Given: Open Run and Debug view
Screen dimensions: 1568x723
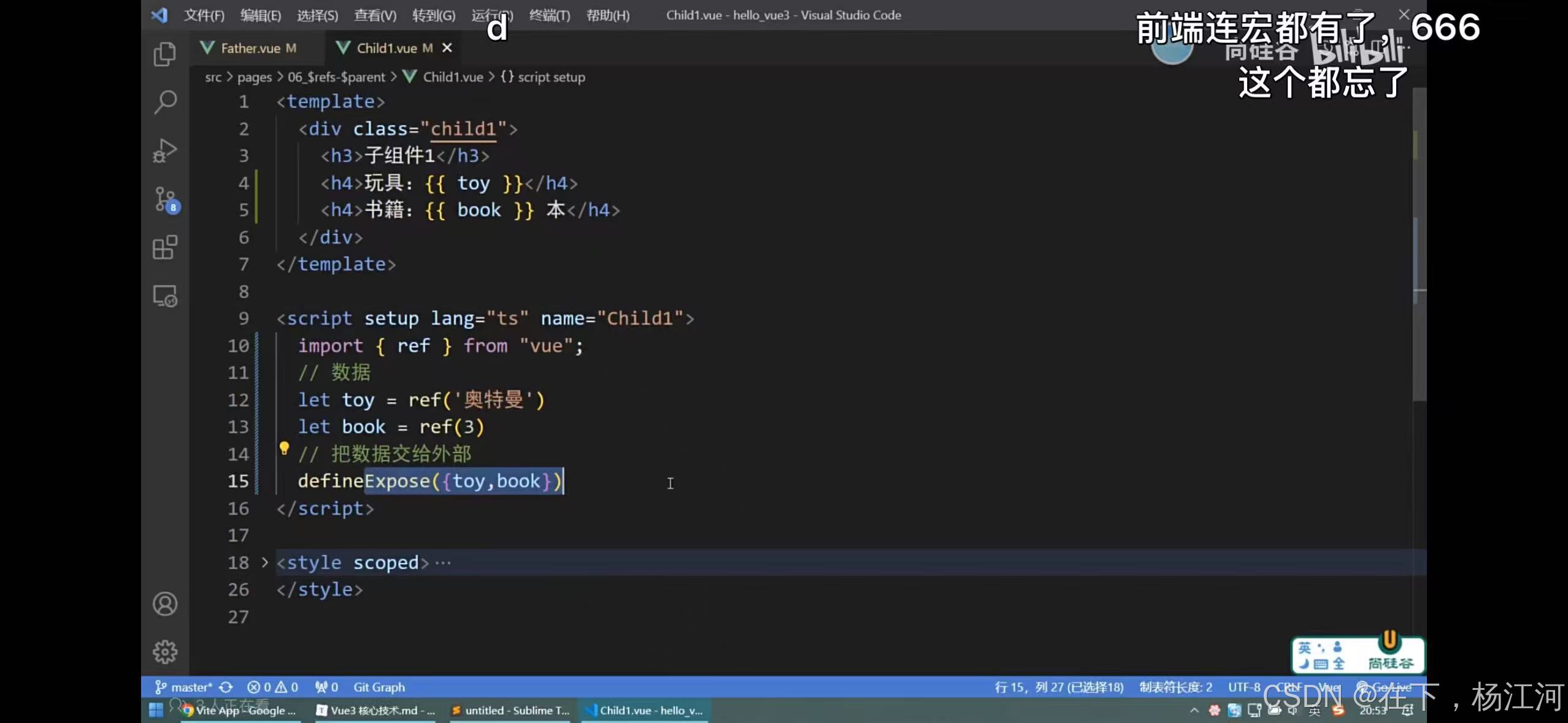Looking at the screenshot, I should point(164,150).
